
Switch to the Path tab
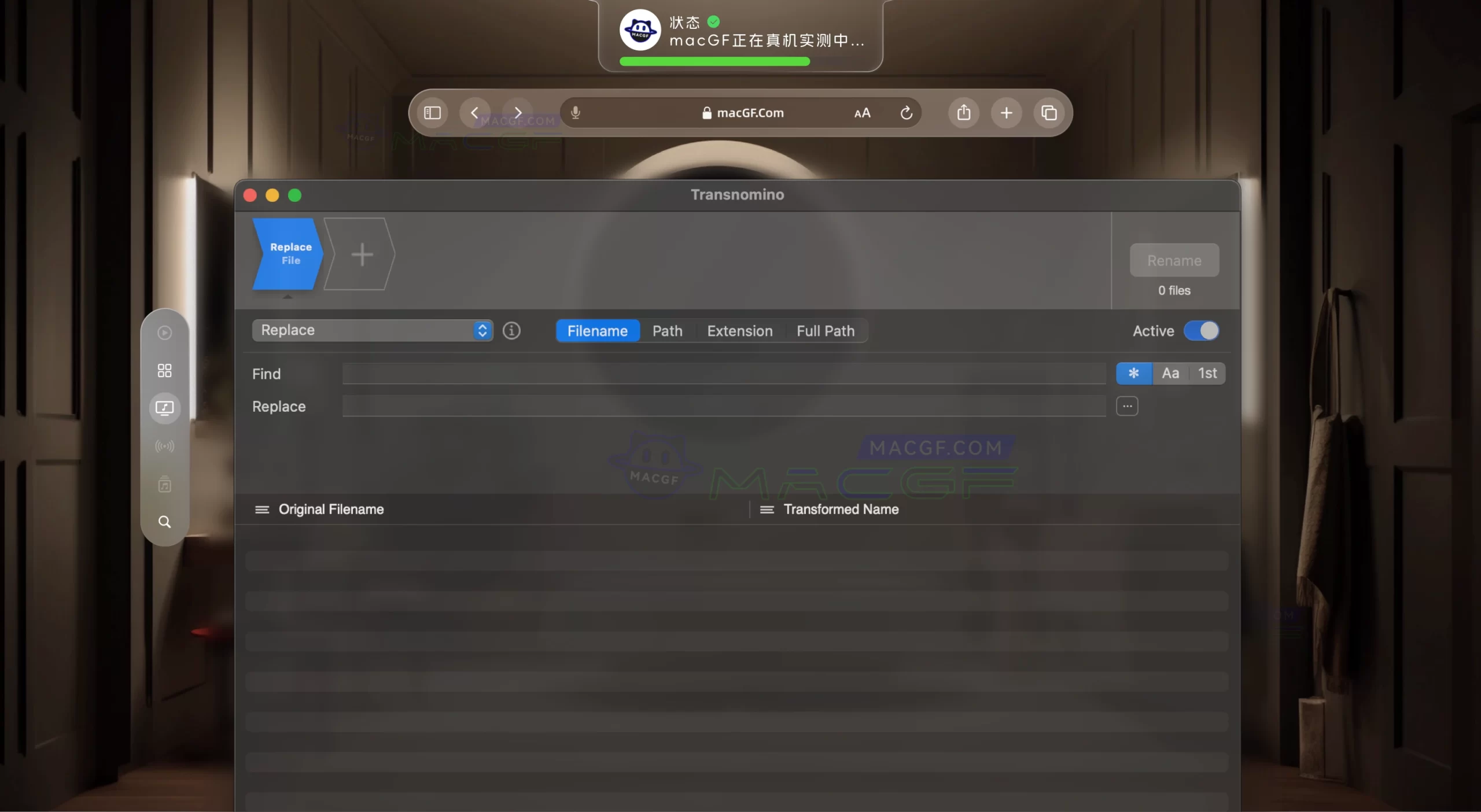tap(667, 331)
